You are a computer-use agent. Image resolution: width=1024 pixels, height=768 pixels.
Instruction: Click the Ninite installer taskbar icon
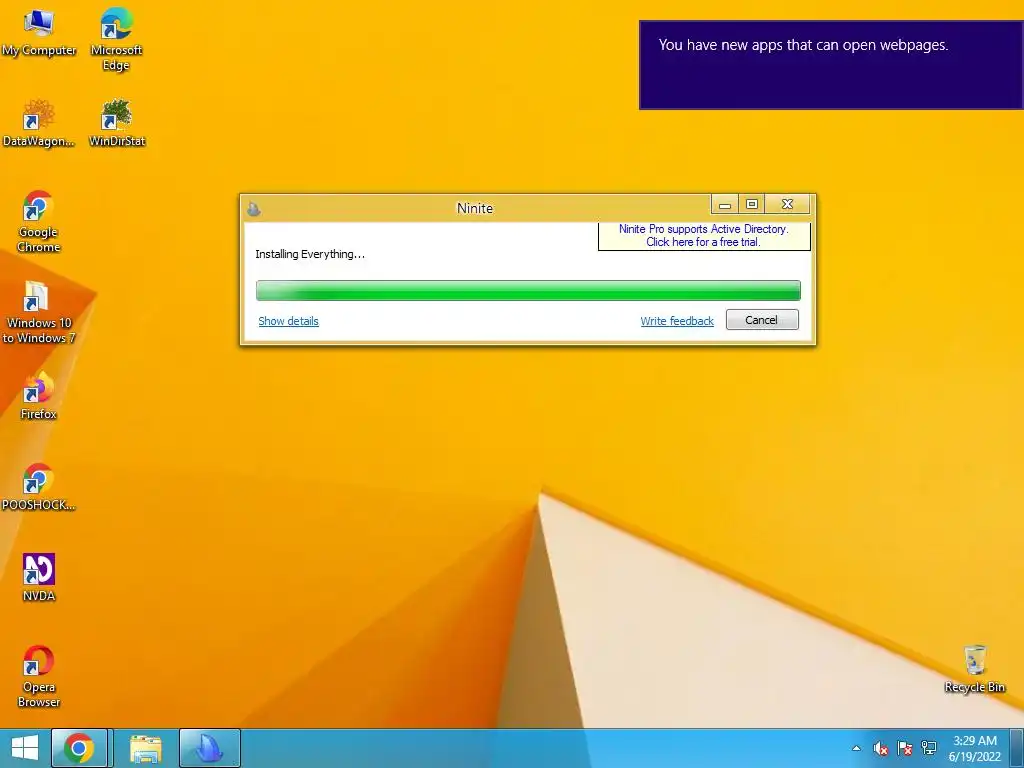coord(210,748)
